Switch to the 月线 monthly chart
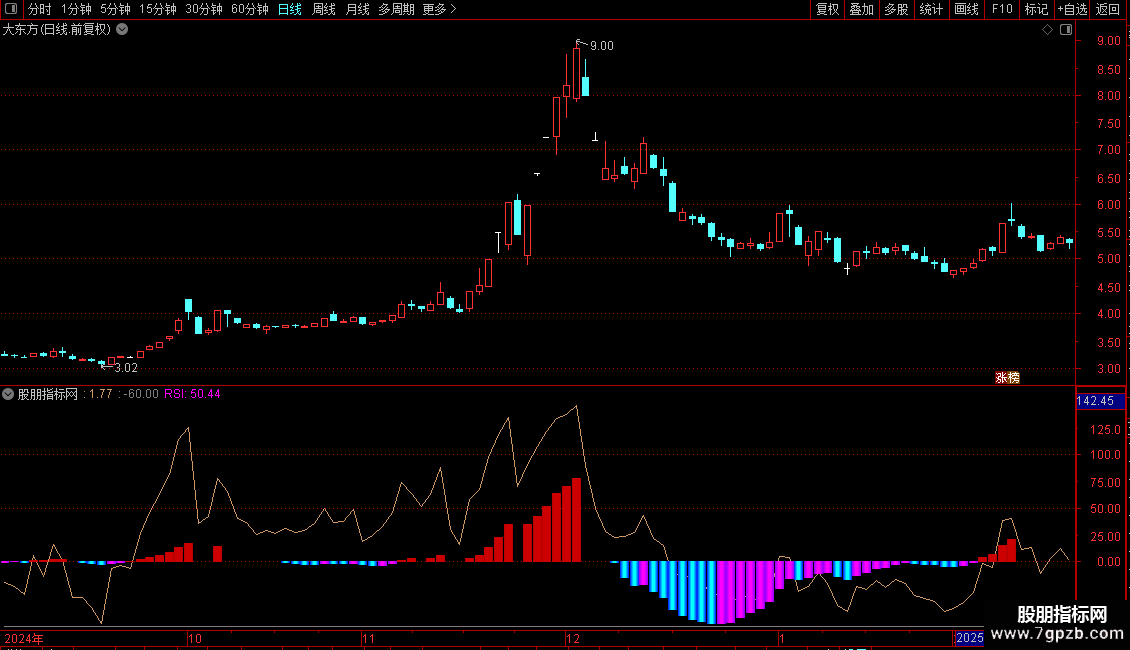The height and width of the screenshot is (650, 1130). 357,9
